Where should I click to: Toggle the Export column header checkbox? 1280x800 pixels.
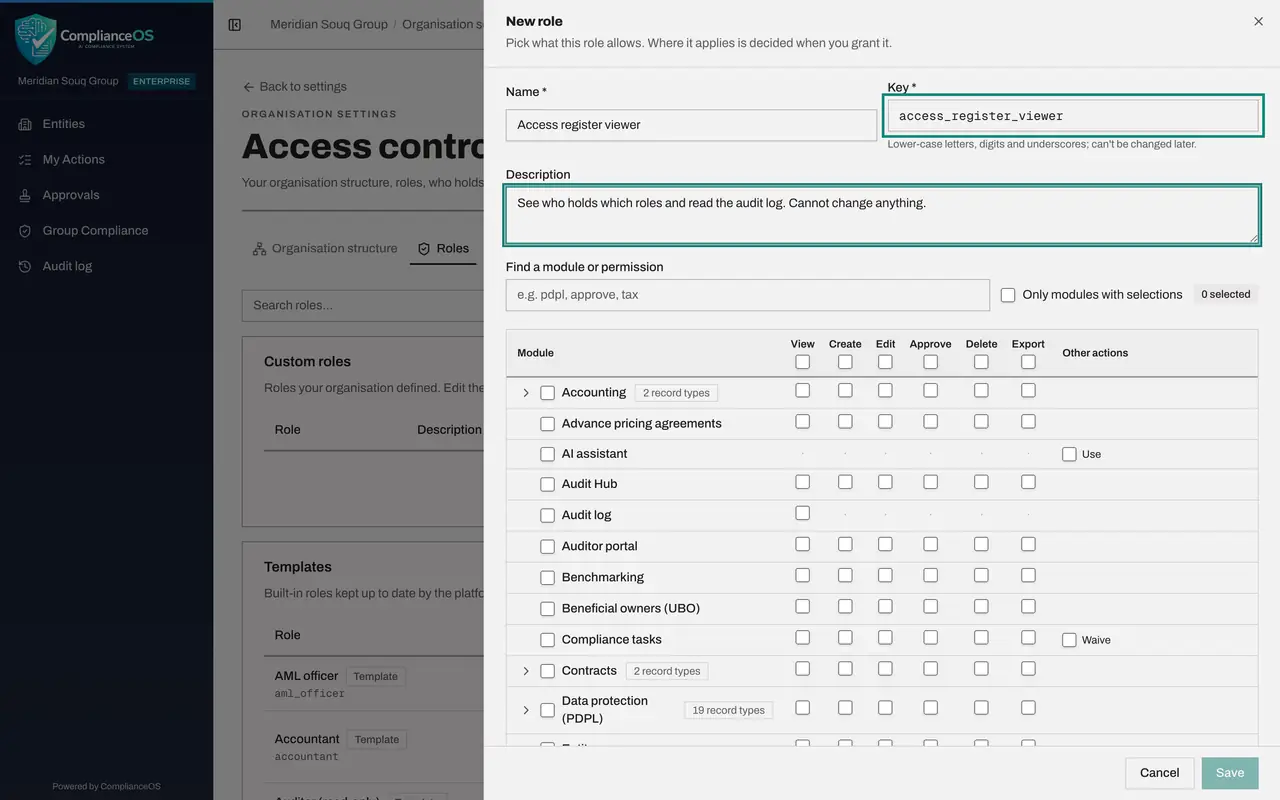[1028, 362]
